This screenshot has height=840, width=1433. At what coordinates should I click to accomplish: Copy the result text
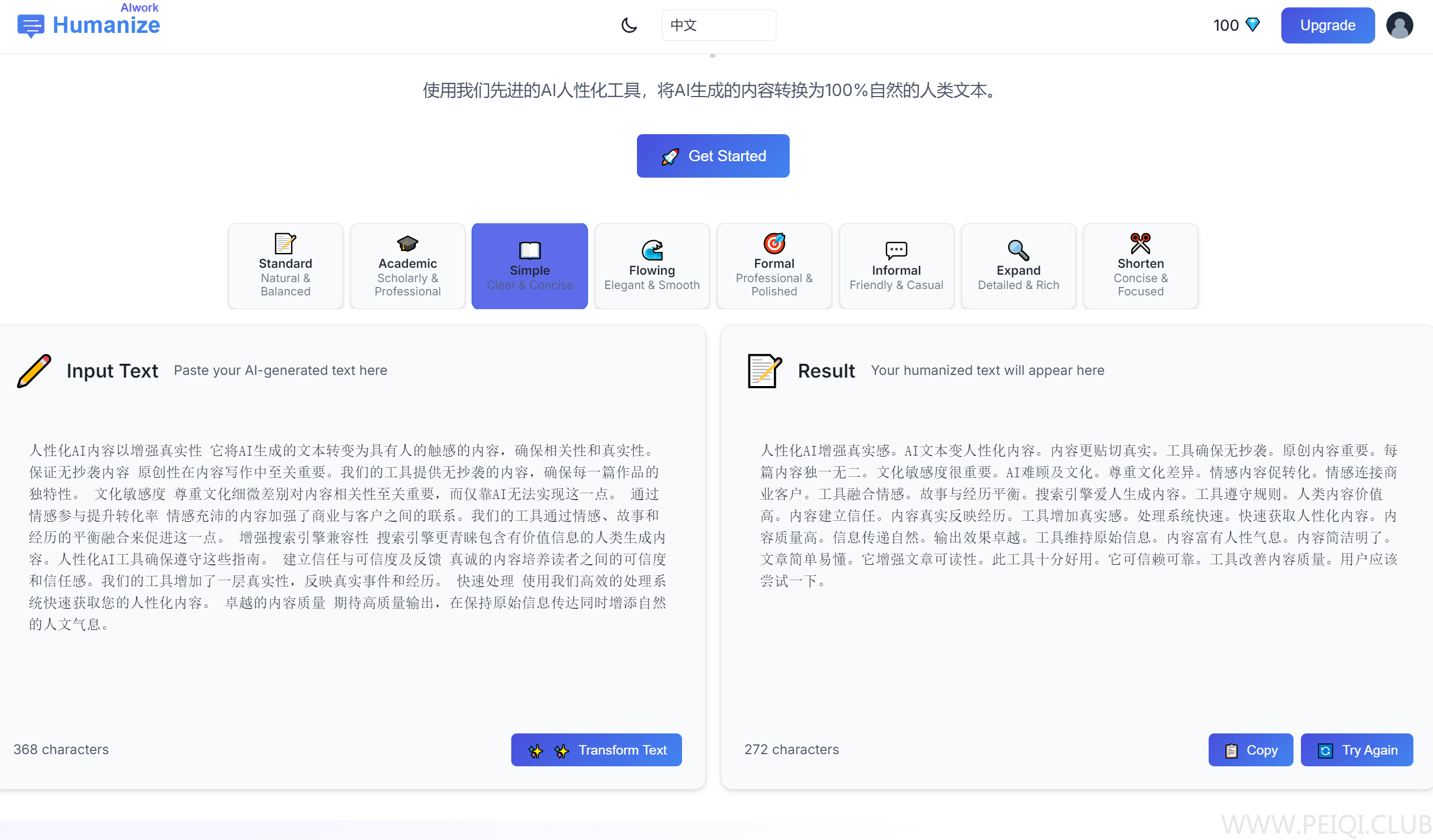[x=1251, y=750]
